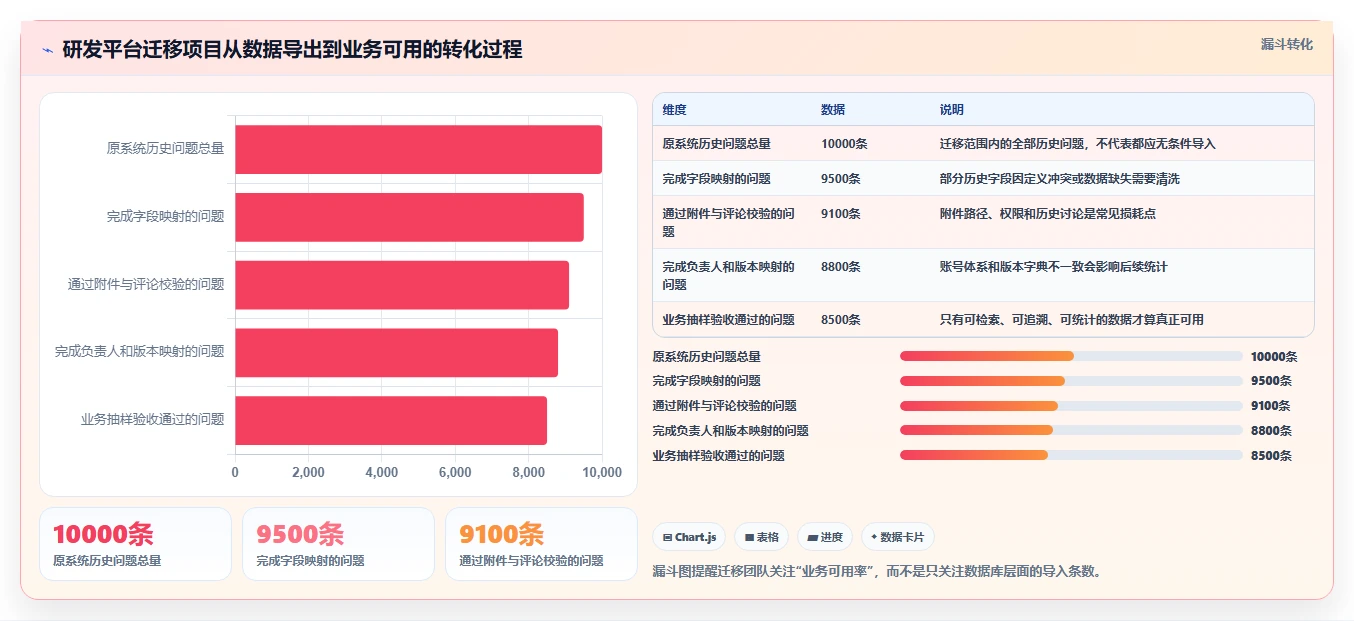
Task: Click the 8800条 cell in the table
Action: pos(841,267)
